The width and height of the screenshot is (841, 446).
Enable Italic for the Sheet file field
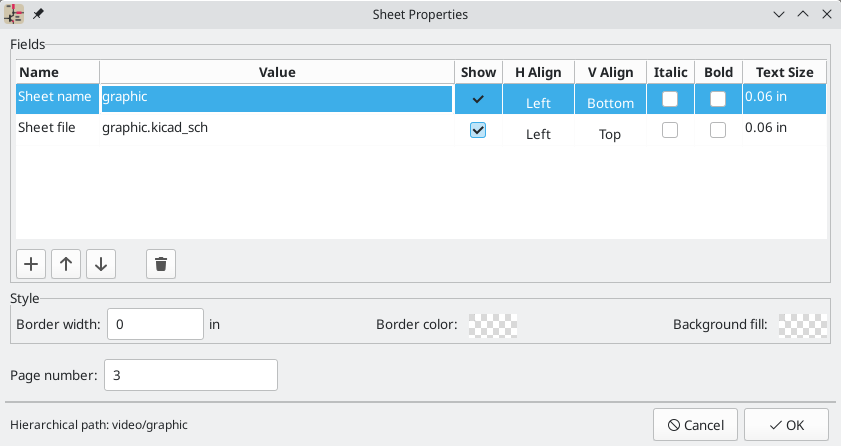(670, 130)
